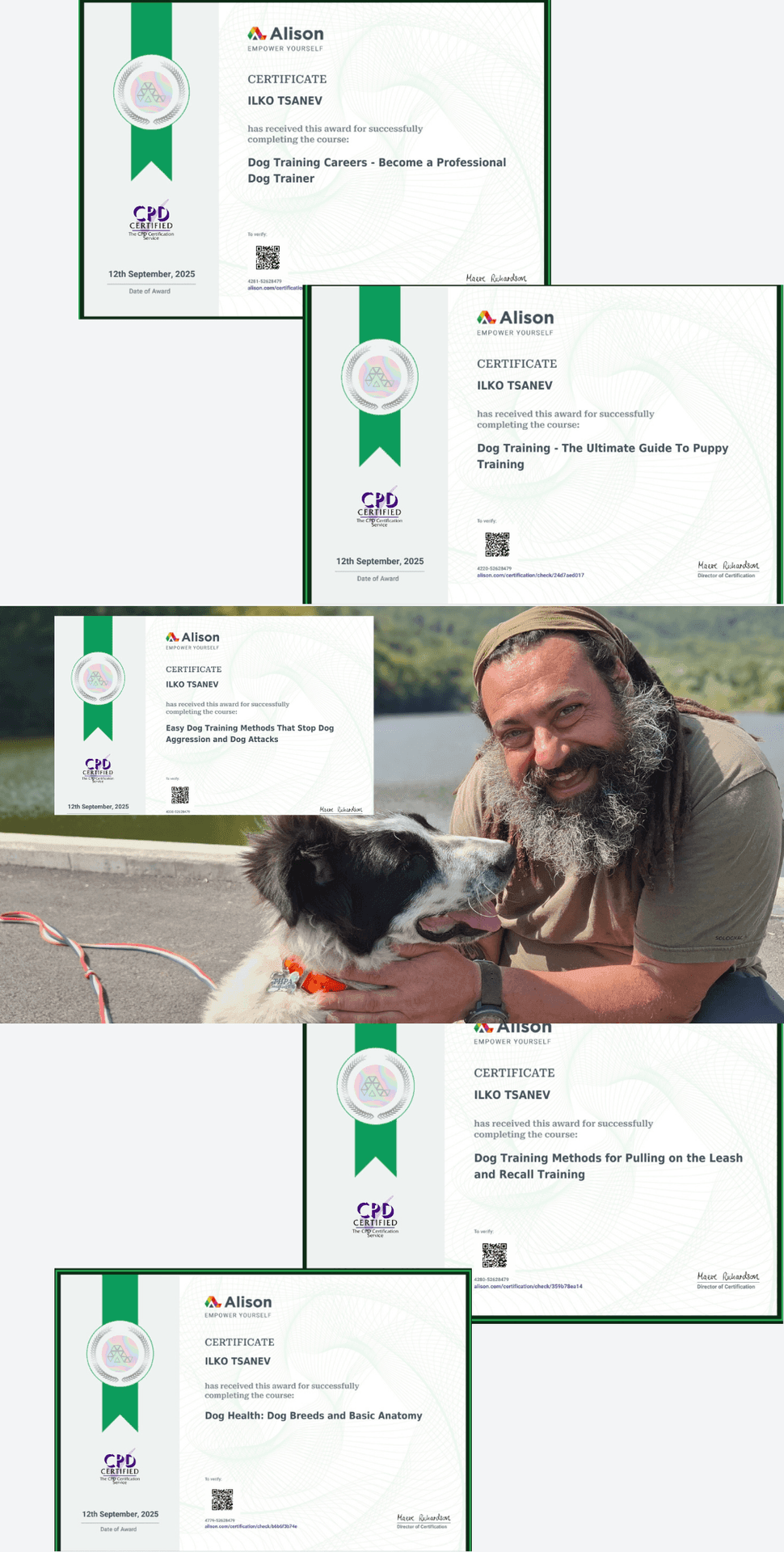Click the Easy Dog Training Methods course title
This screenshot has width=784, height=1552.
pyautogui.click(x=250, y=733)
